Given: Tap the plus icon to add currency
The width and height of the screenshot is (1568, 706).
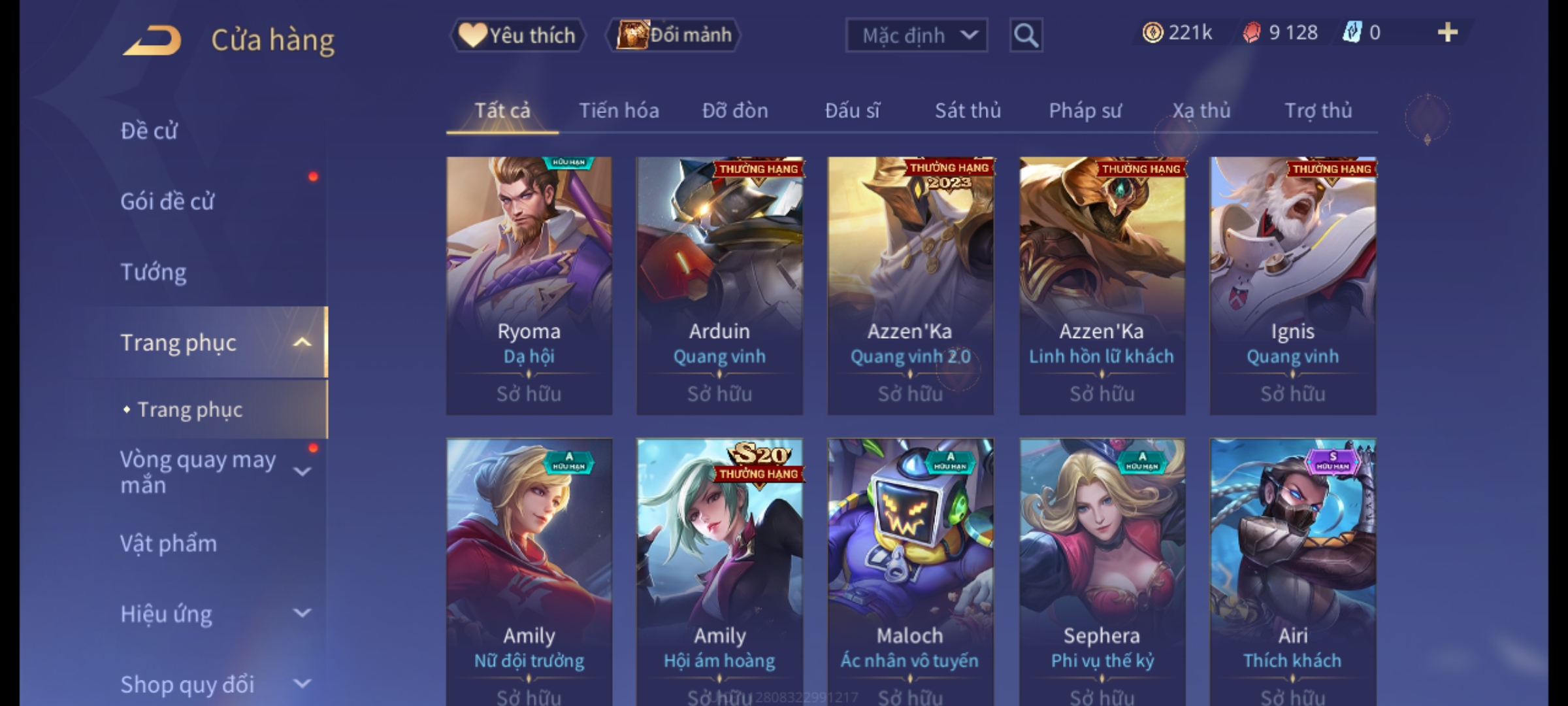Looking at the screenshot, I should point(1448,32).
